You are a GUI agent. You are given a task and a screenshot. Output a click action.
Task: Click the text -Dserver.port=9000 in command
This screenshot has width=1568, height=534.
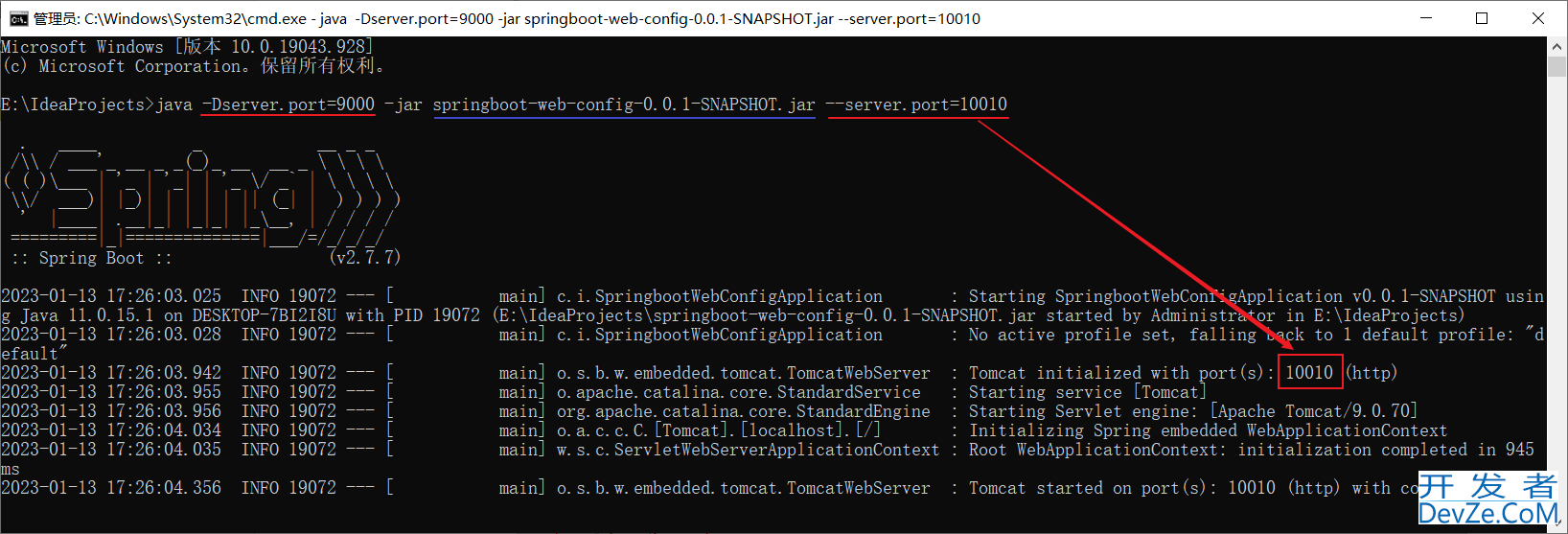[288, 104]
